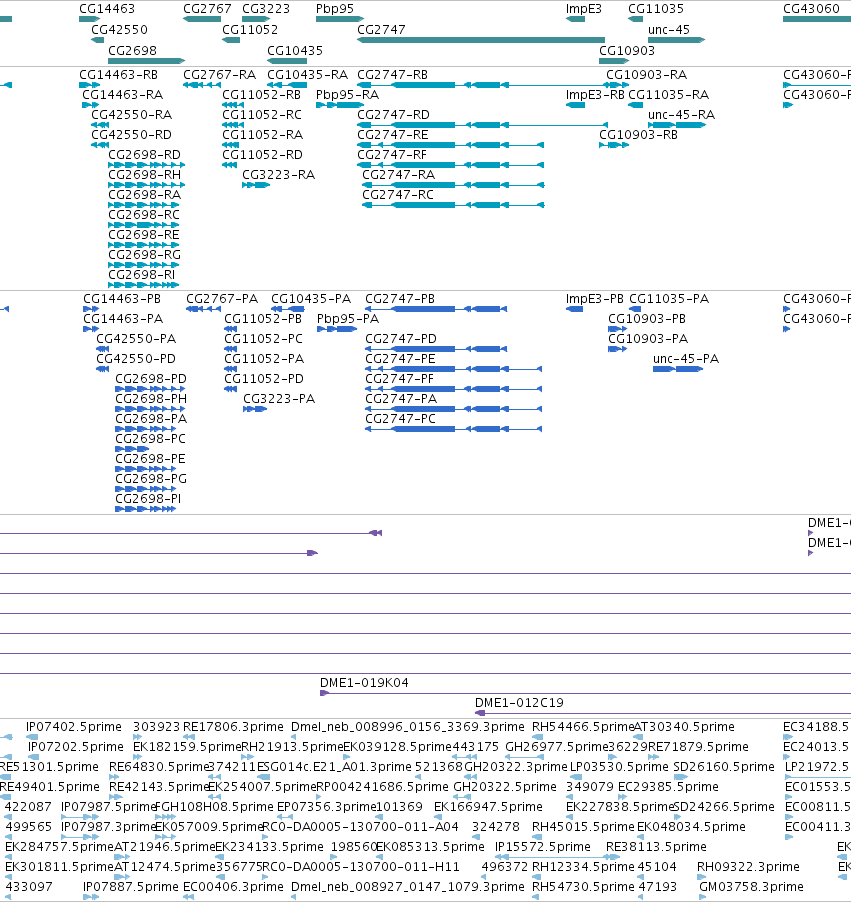Select the CG11035 gene label
Viewport: 851px width, 902px height.
[x=656, y=9]
